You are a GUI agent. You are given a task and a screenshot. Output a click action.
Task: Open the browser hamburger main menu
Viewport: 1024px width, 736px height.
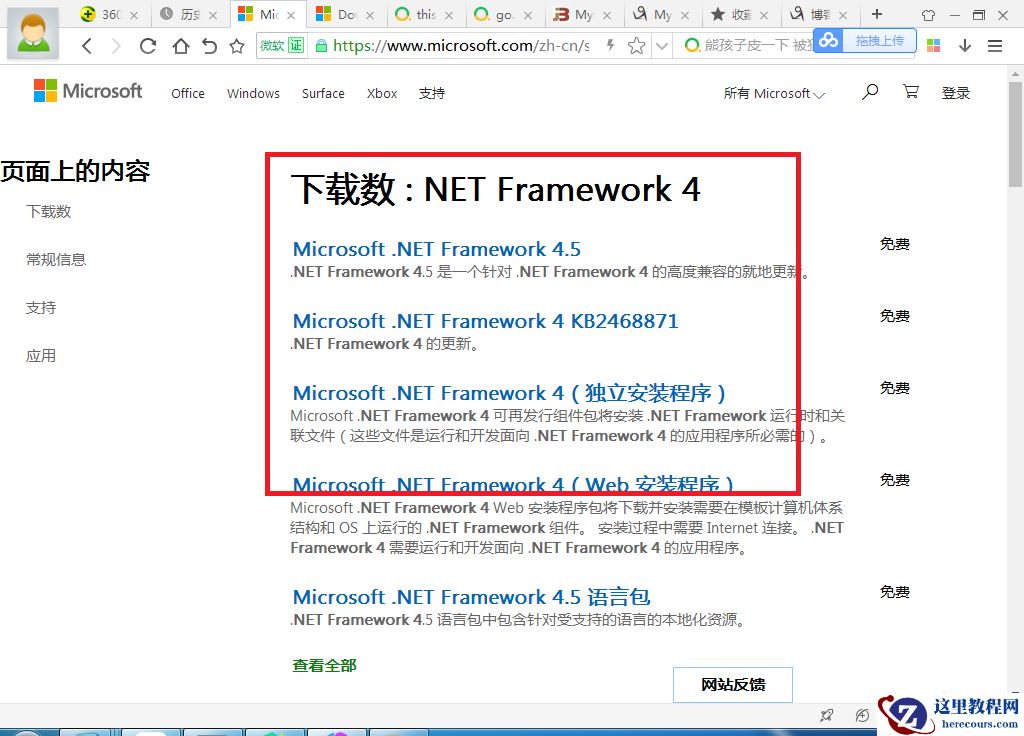click(995, 46)
